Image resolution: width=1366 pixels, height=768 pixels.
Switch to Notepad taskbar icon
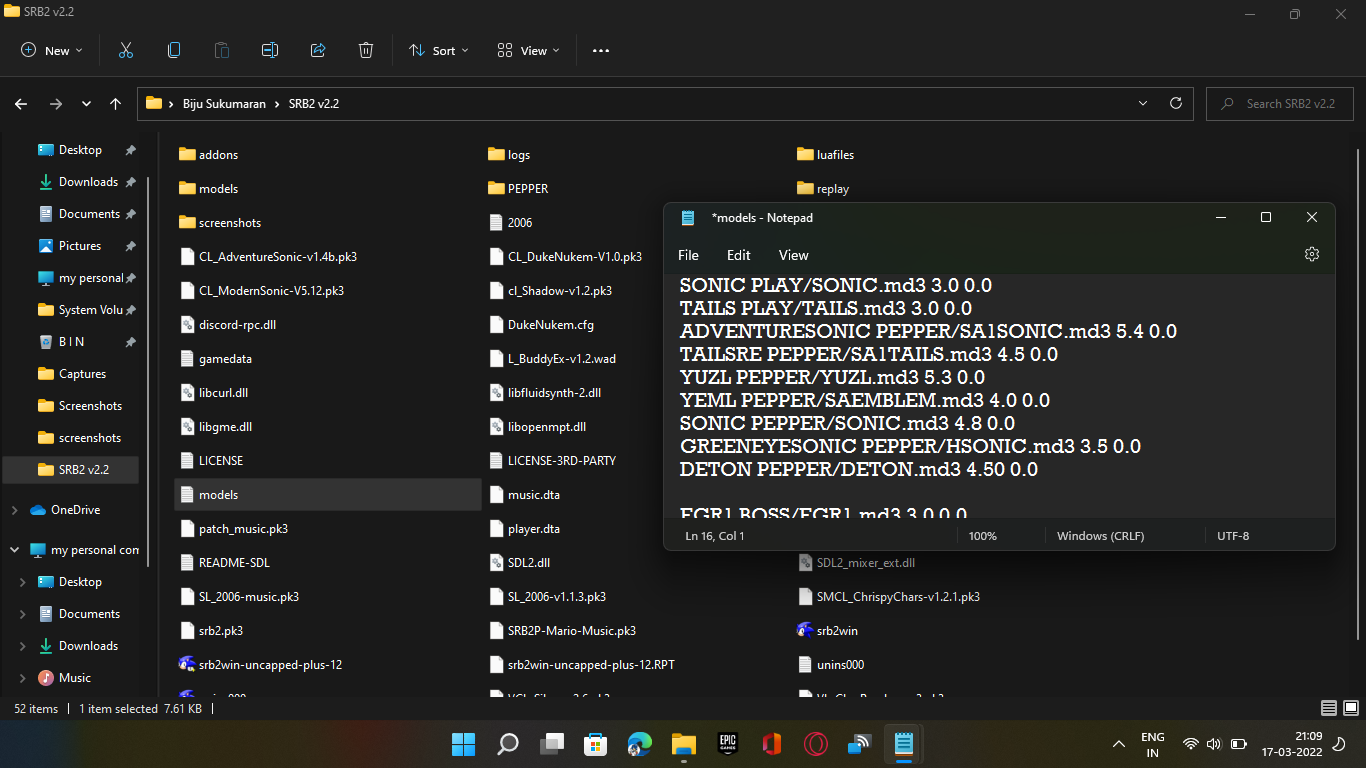(x=904, y=744)
